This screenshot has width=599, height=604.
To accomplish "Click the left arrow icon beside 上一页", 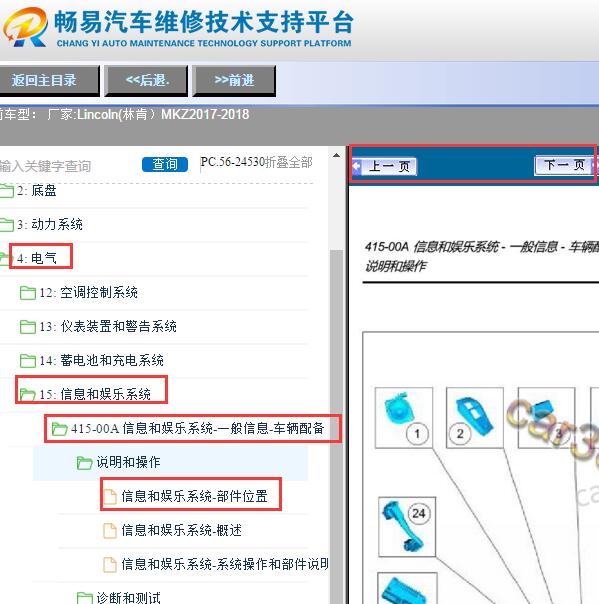I will pos(356,166).
